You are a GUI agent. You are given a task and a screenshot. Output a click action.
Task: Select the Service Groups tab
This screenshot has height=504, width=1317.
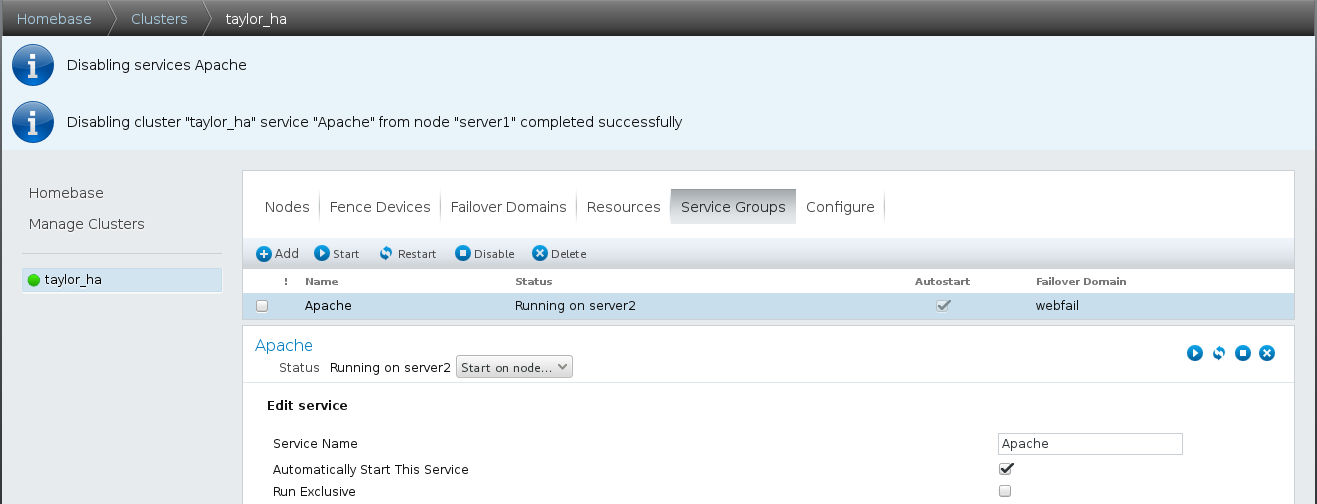[x=733, y=207]
